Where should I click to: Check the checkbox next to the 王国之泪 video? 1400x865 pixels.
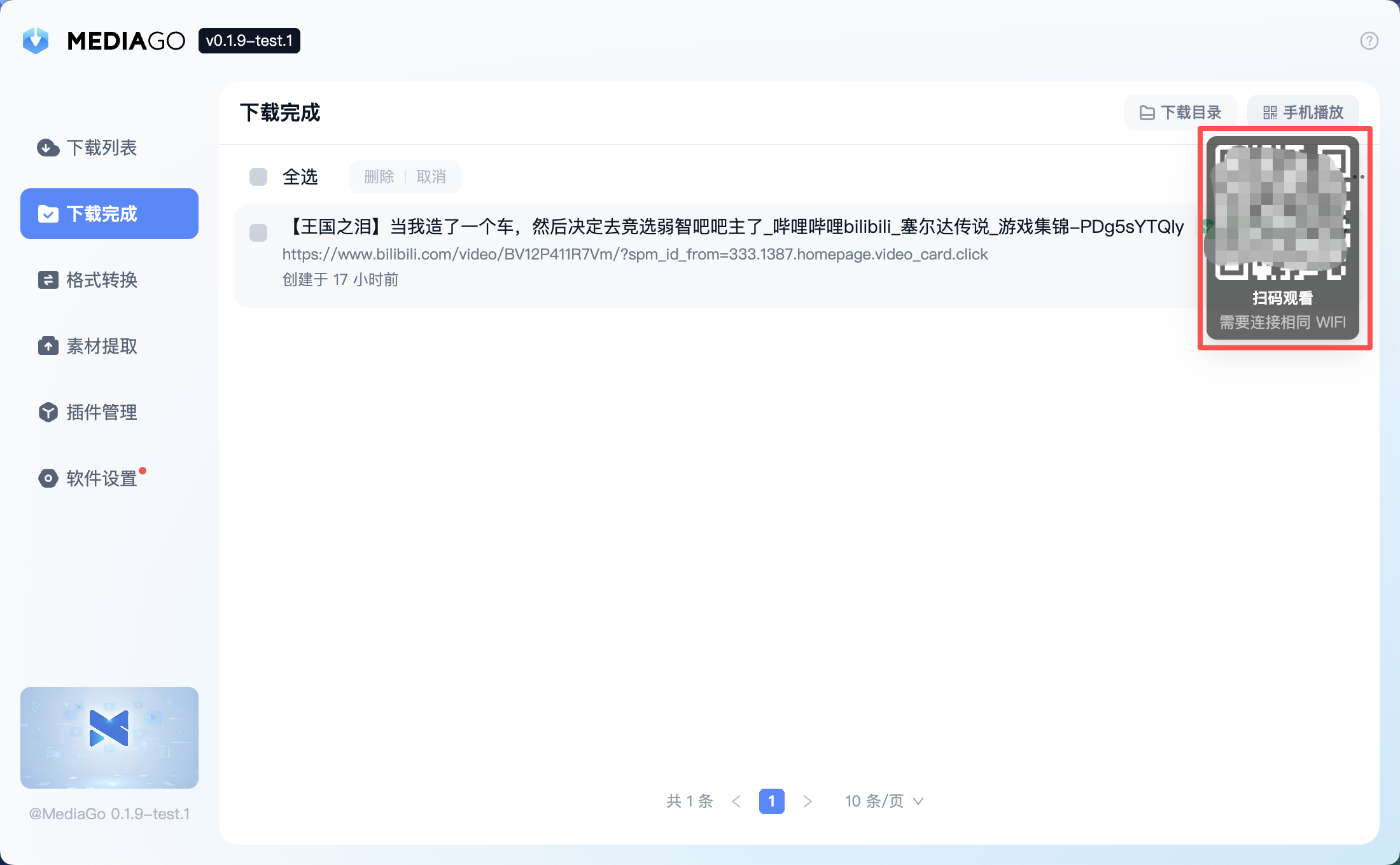[x=258, y=233]
